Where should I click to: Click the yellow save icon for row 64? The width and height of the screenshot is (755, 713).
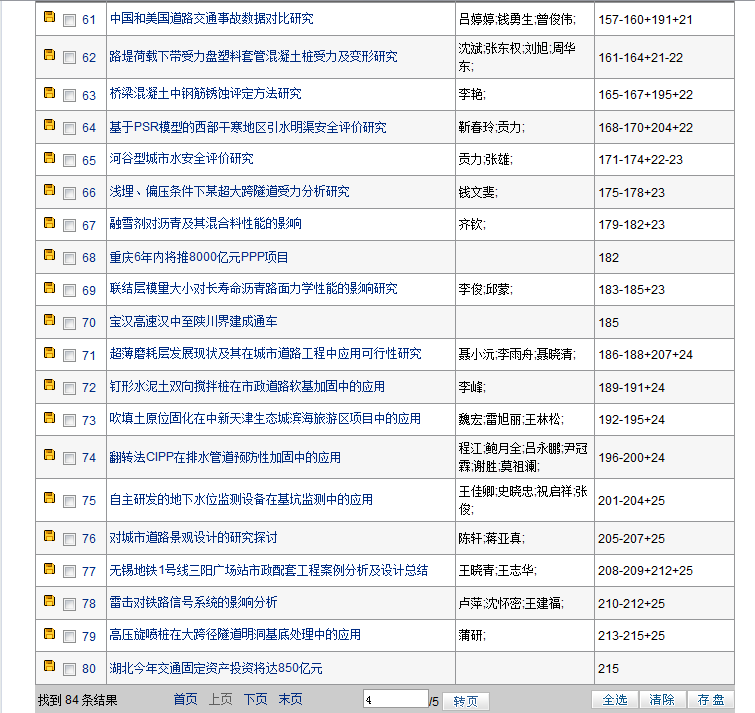pyautogui.click(x=49, y=126)
